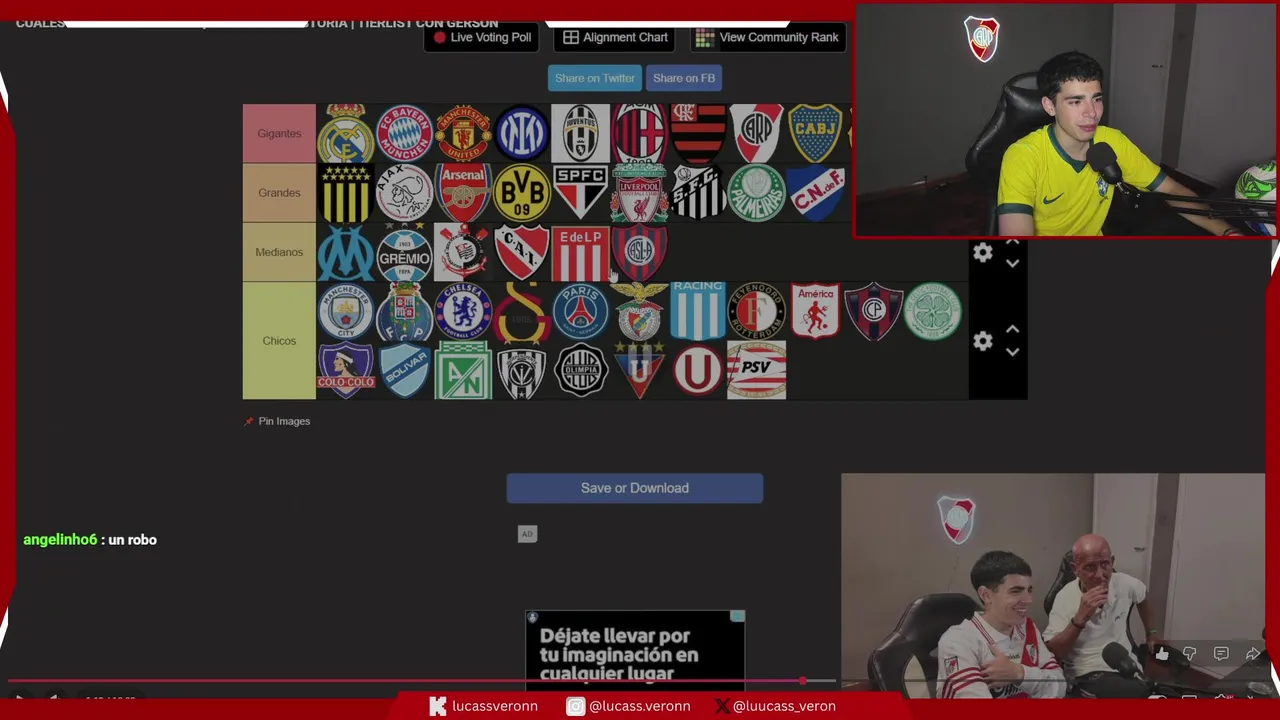The height and width of the screenshot is (720, 1280).
Task: Share the tier list on Twitter
Action: [x=595, y=78]
